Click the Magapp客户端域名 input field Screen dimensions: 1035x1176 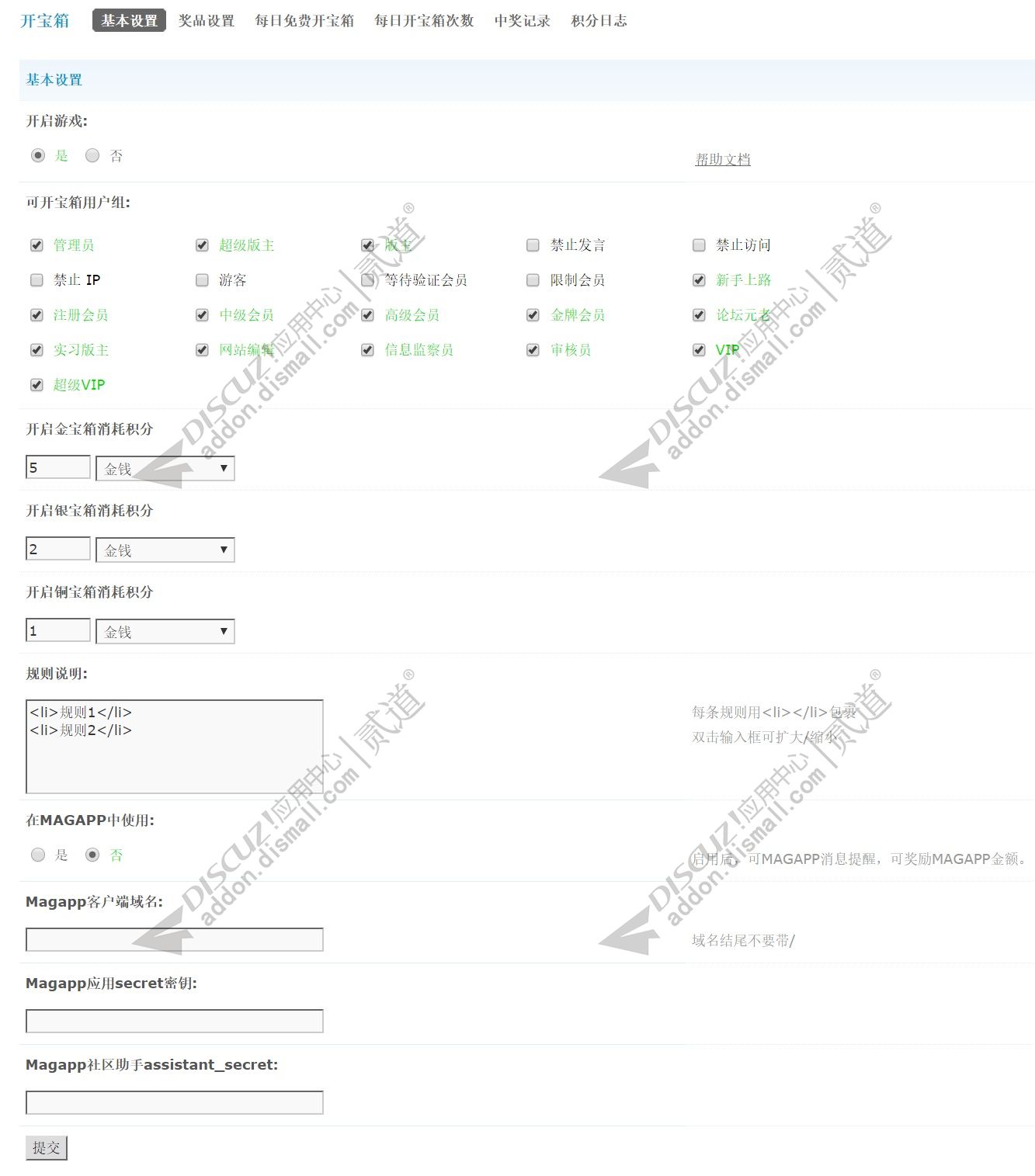click(175, 940)
